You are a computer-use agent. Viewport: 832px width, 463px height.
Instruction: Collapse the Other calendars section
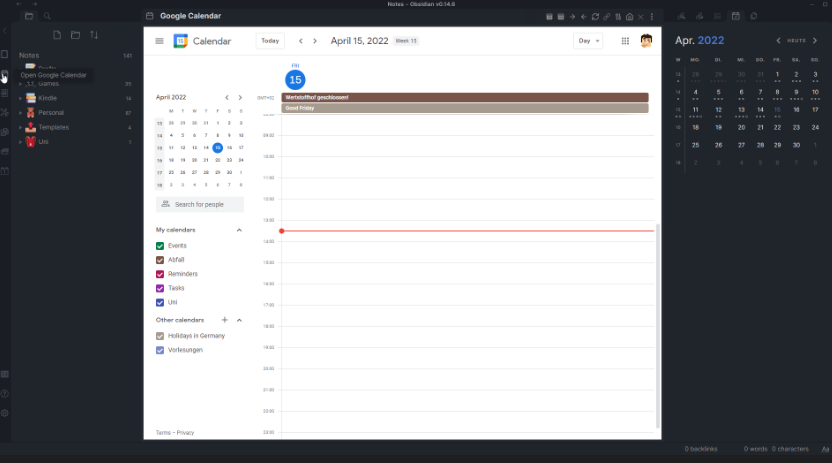(x=239, y=320)
